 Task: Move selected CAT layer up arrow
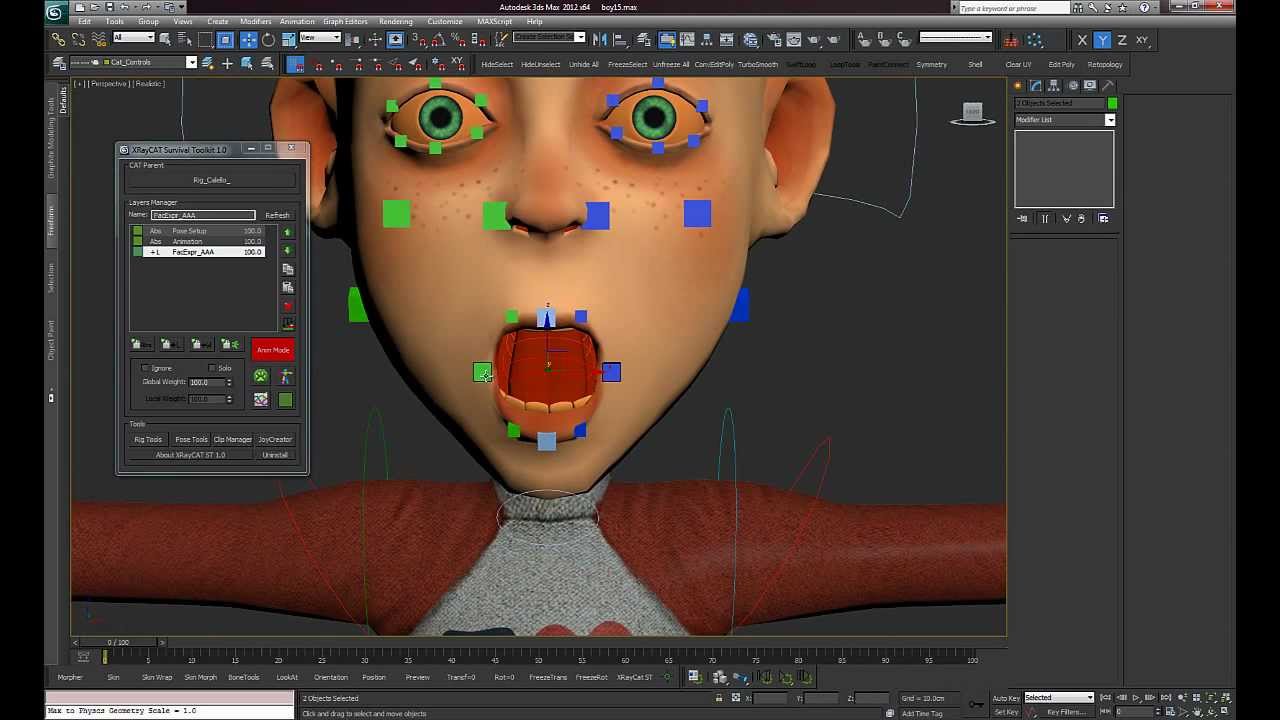coord(288,232)
